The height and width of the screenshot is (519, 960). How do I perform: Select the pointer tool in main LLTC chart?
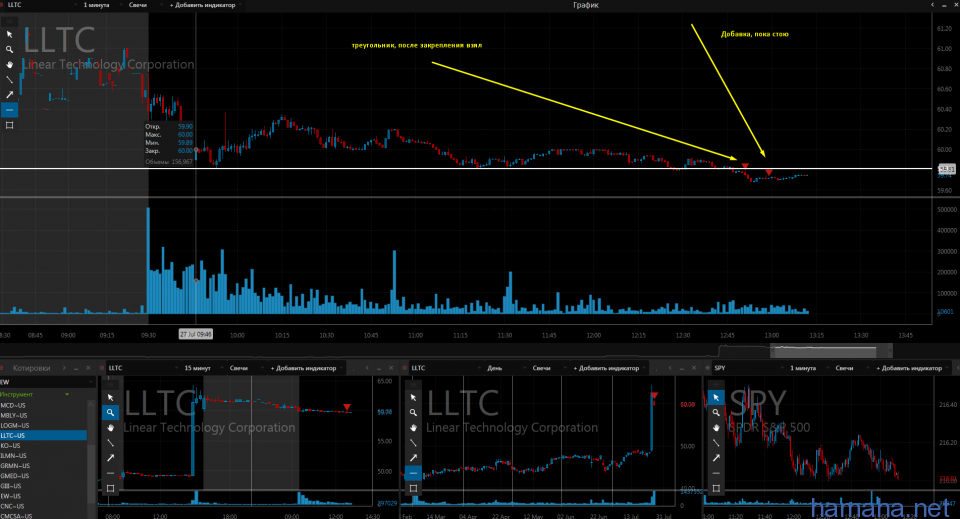pyautogui.click(x=9, y=34)
